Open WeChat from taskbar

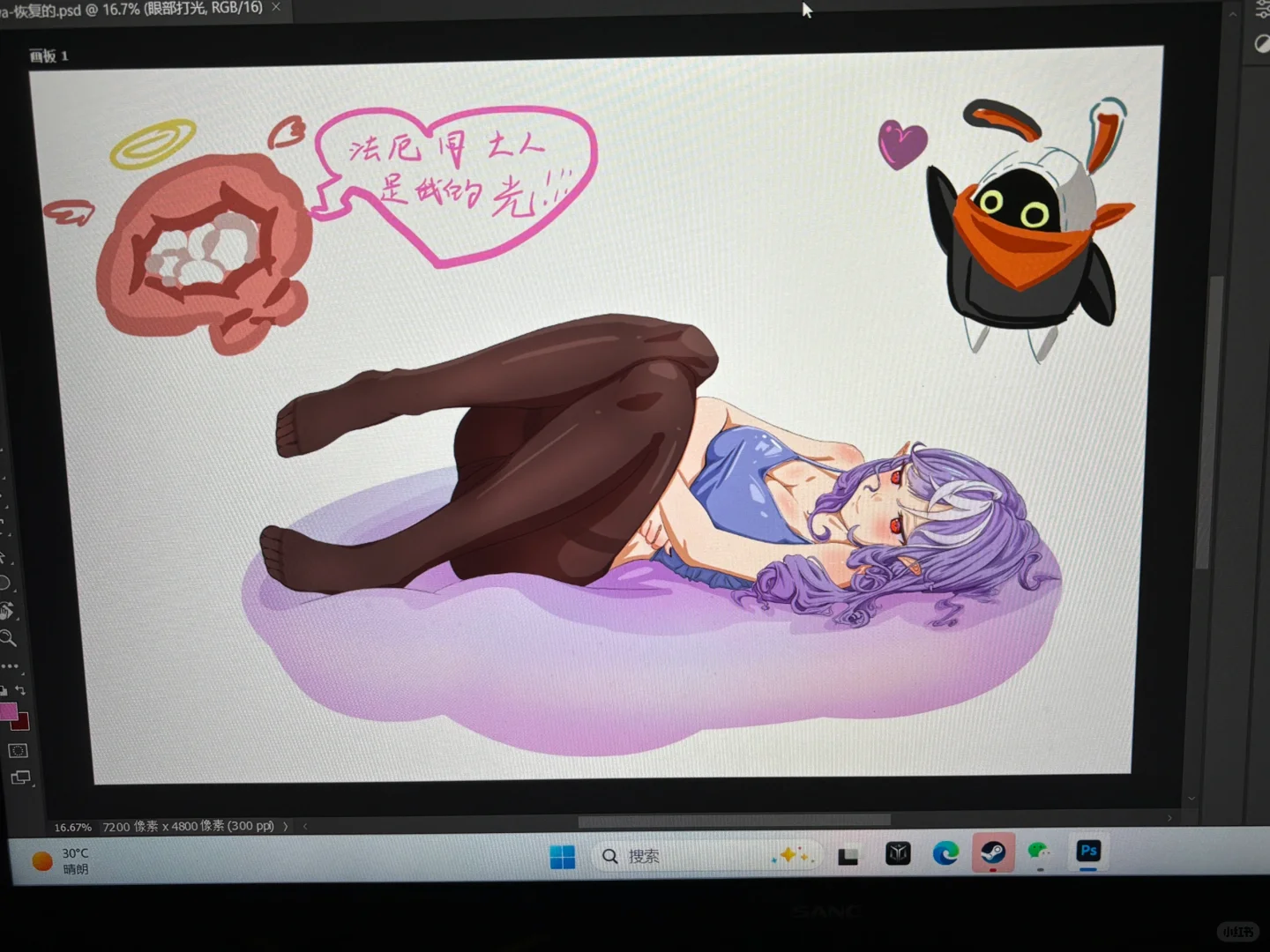point(1040,852)
